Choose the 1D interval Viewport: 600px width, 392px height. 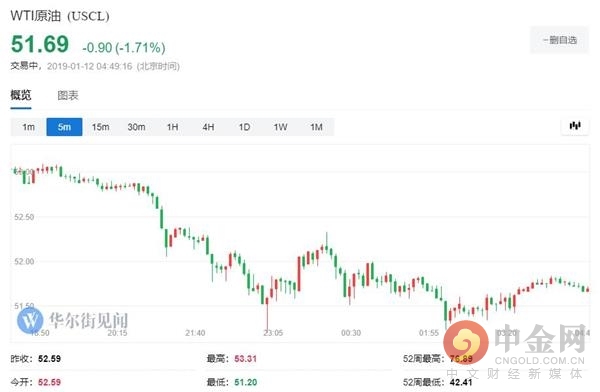tap(244, 127)
